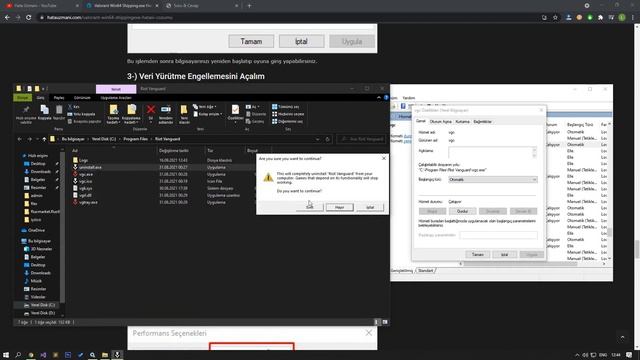Open the Explorer address bar history dropdown
Image resolution: width=640 pixels, height=360 pixels.
pos(318,139)
